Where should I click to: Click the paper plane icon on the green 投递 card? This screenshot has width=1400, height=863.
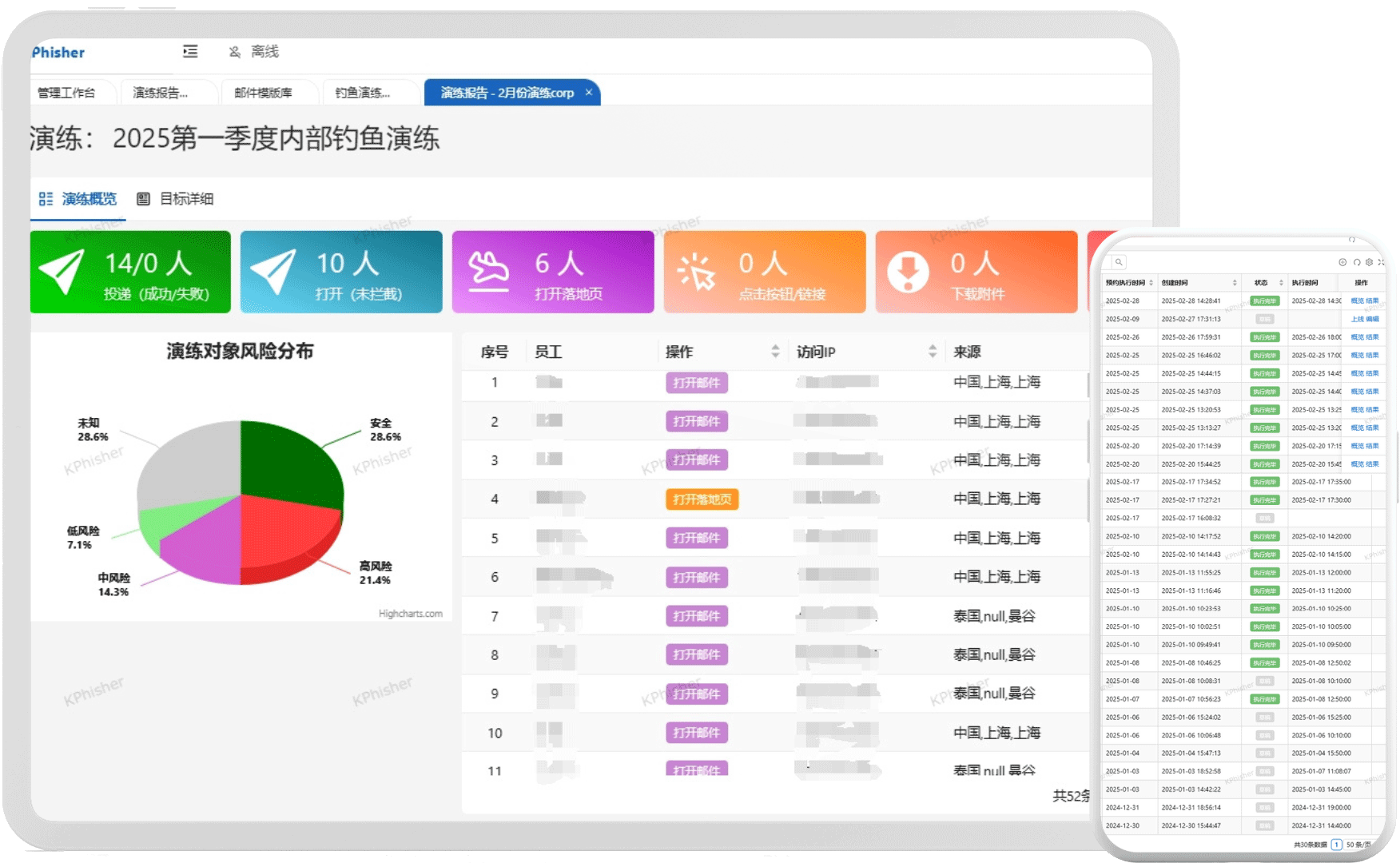(61, 272)
